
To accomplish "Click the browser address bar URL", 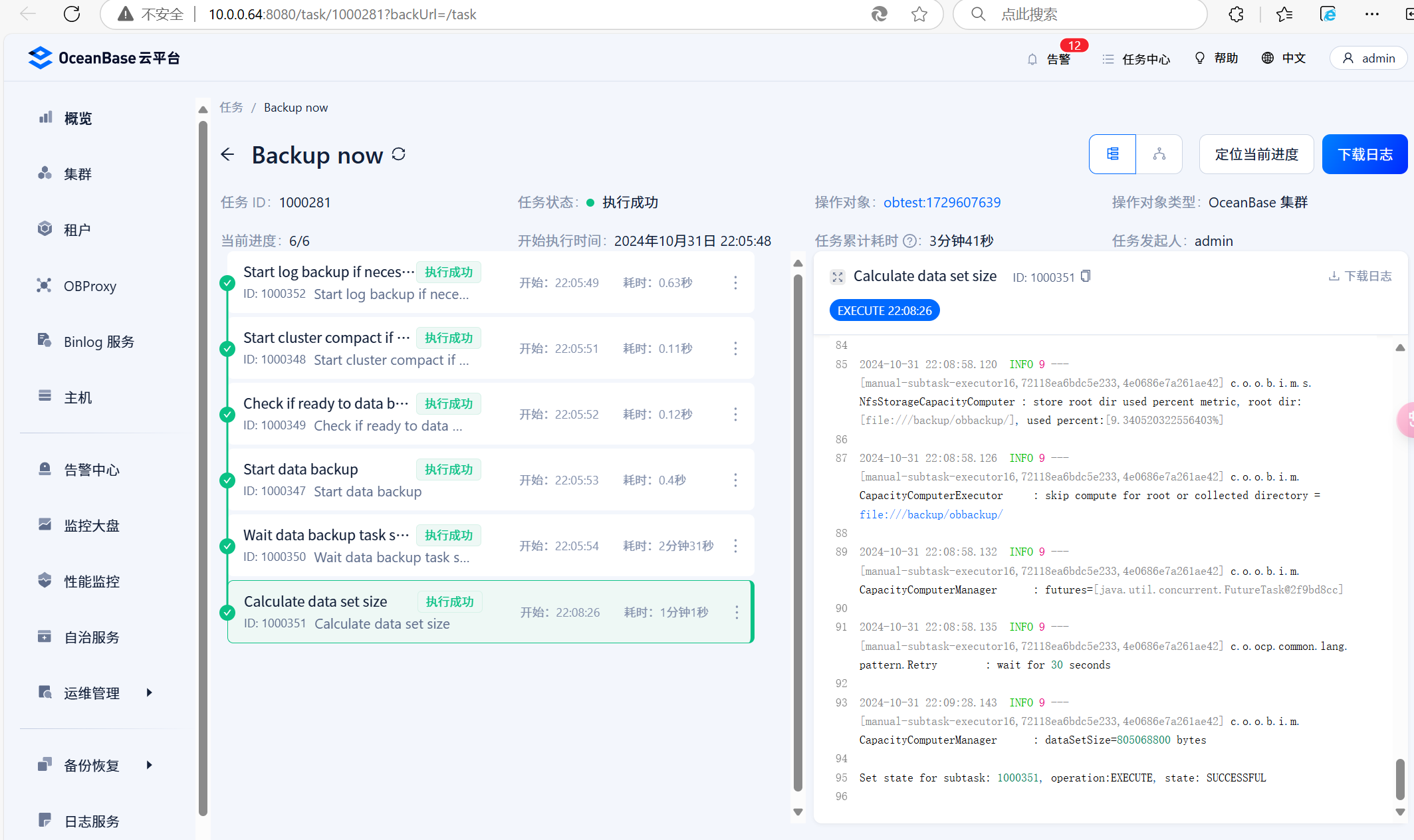I will click(342, 15).
